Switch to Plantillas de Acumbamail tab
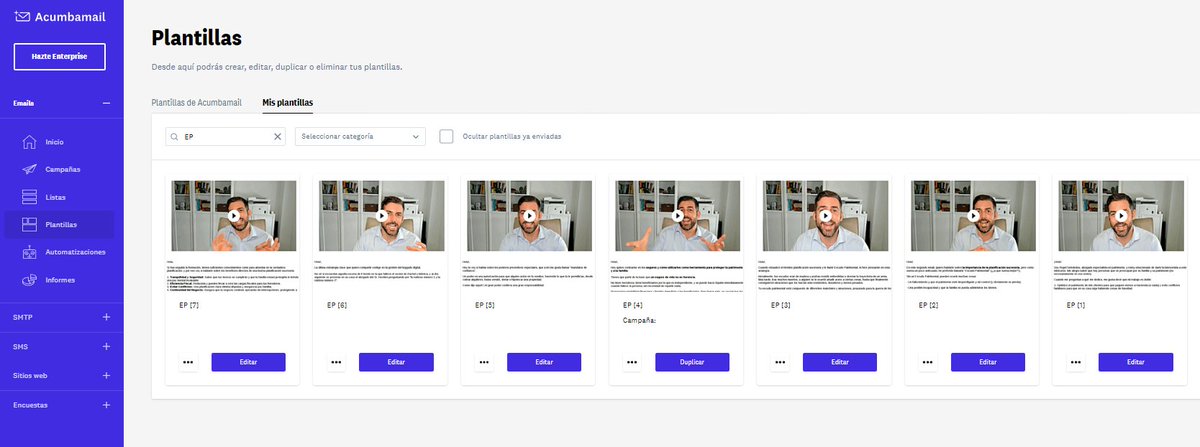The height and width of the screenshot is (447, 1200). click(196, 102)
